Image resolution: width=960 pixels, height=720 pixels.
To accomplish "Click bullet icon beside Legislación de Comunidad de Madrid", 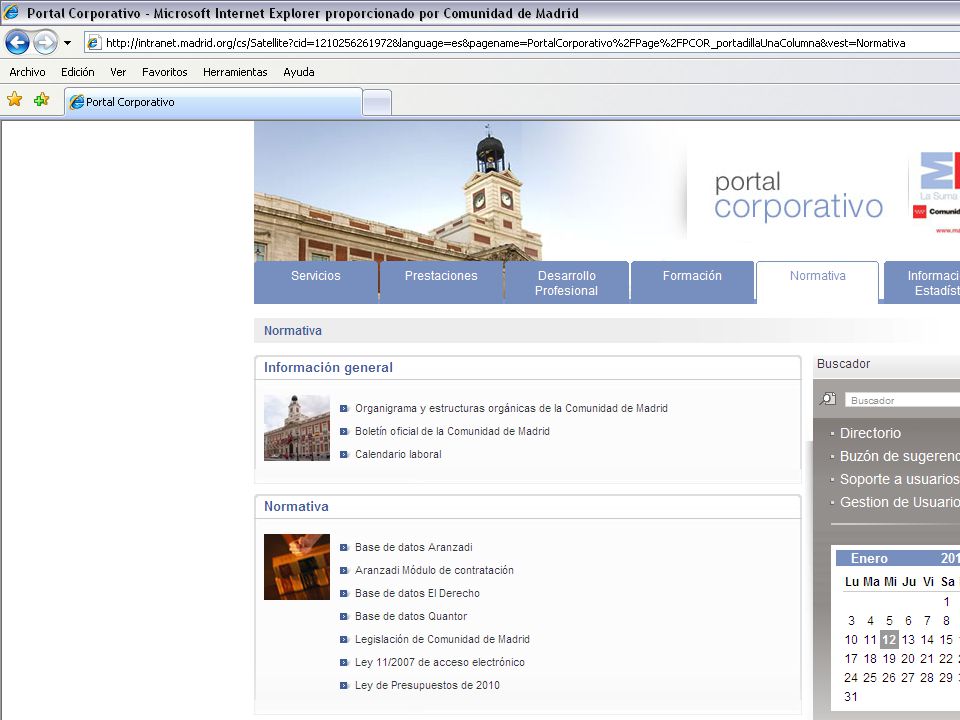I will click(344, 639).
